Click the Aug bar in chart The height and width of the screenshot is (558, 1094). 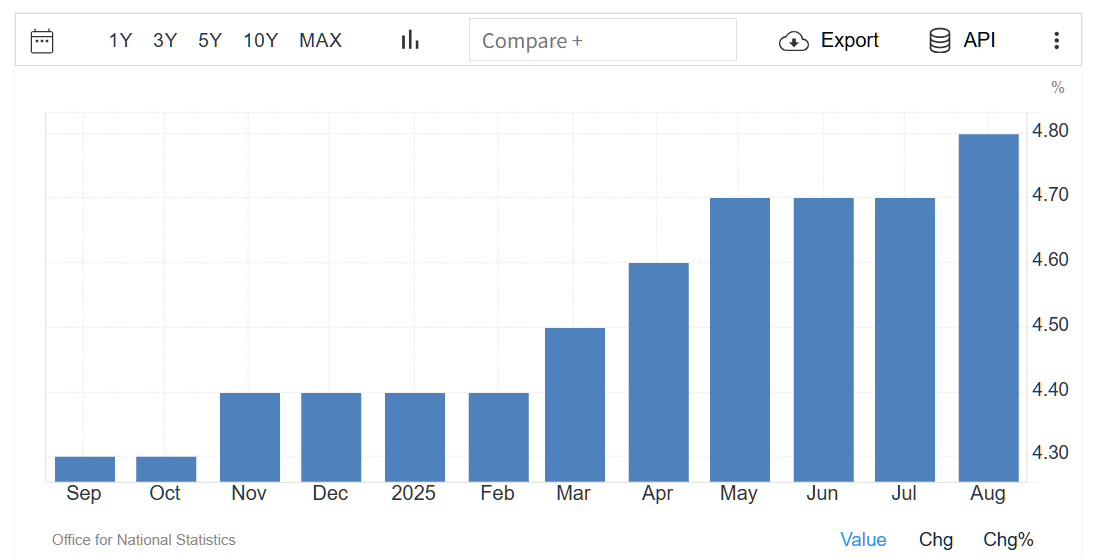(x=988, y=308)
